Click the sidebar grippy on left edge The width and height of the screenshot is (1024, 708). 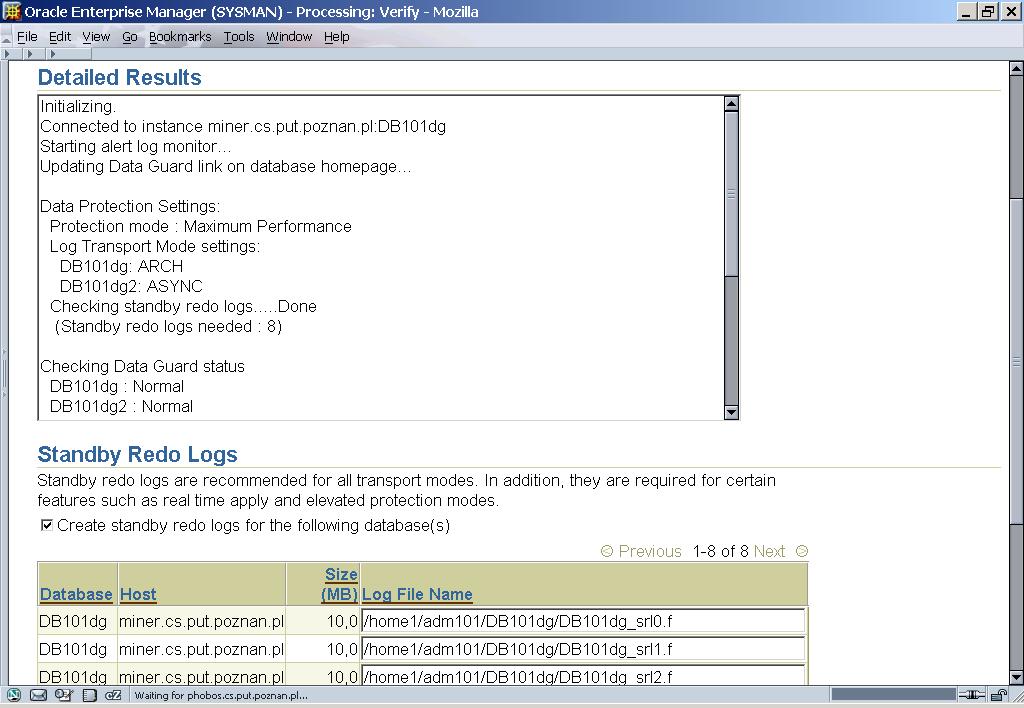click(3, 373)
